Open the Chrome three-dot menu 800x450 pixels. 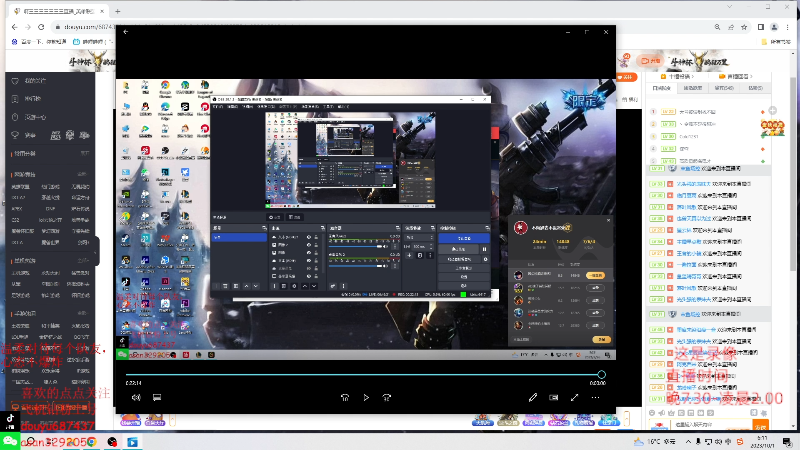(788, 27)
